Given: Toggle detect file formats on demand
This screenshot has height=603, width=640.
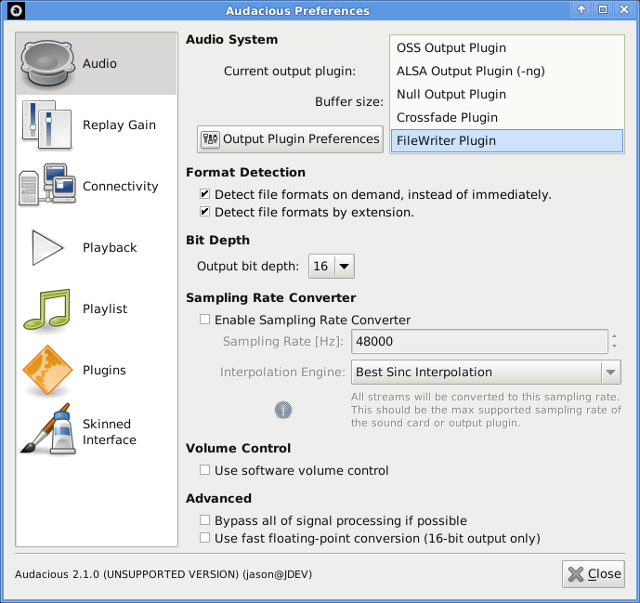Looking at the screenshot, I should click(204, 194).
